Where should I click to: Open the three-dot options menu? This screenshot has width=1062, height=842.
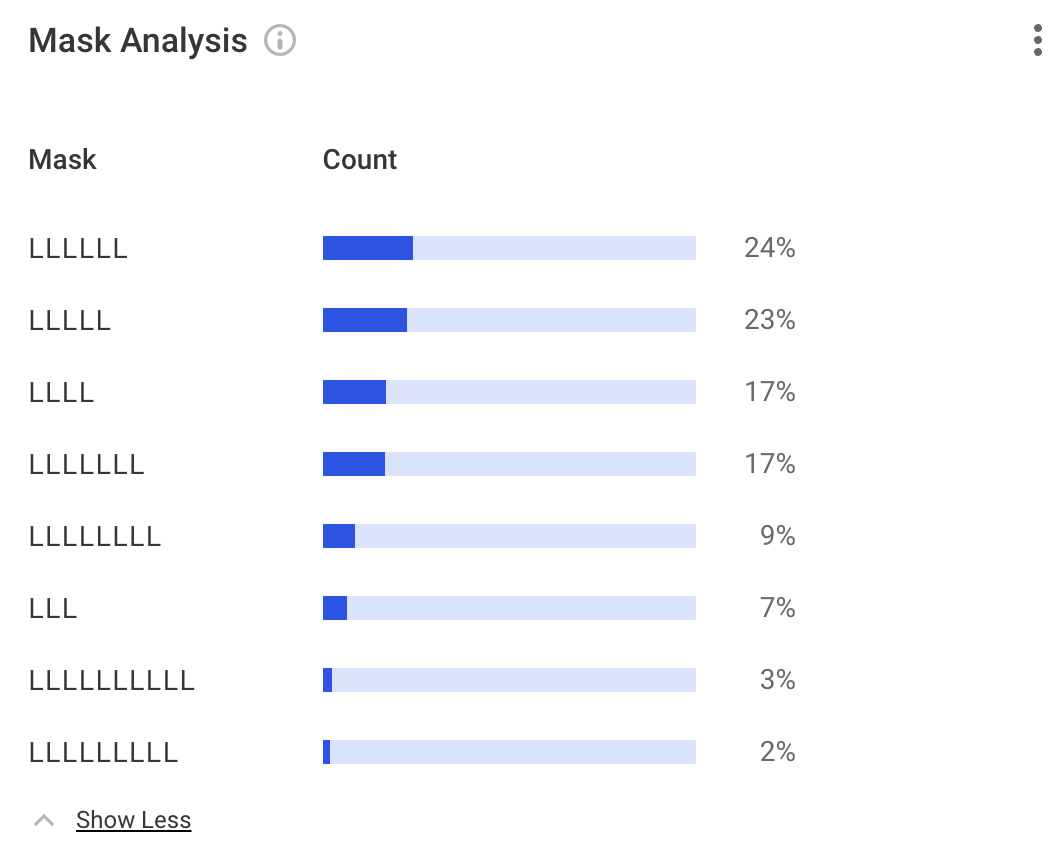(x=1036, y=40)
